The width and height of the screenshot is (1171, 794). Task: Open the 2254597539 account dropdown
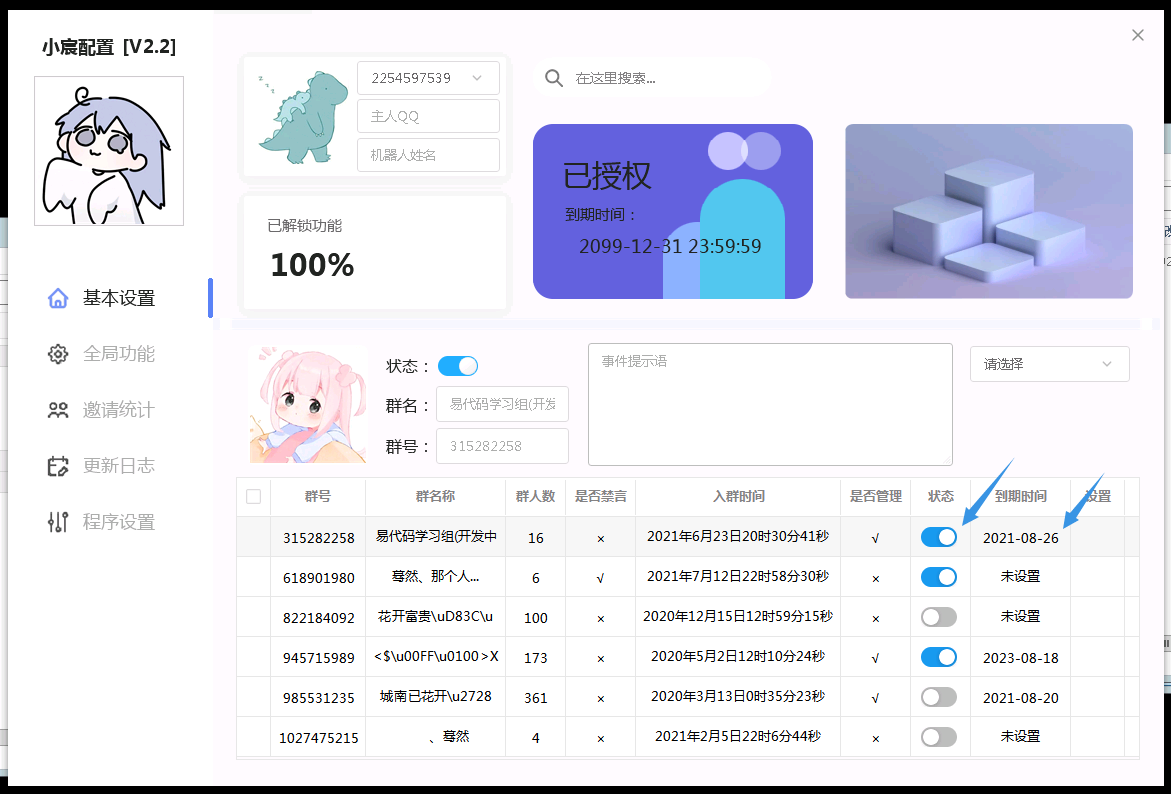click(428, 78)
